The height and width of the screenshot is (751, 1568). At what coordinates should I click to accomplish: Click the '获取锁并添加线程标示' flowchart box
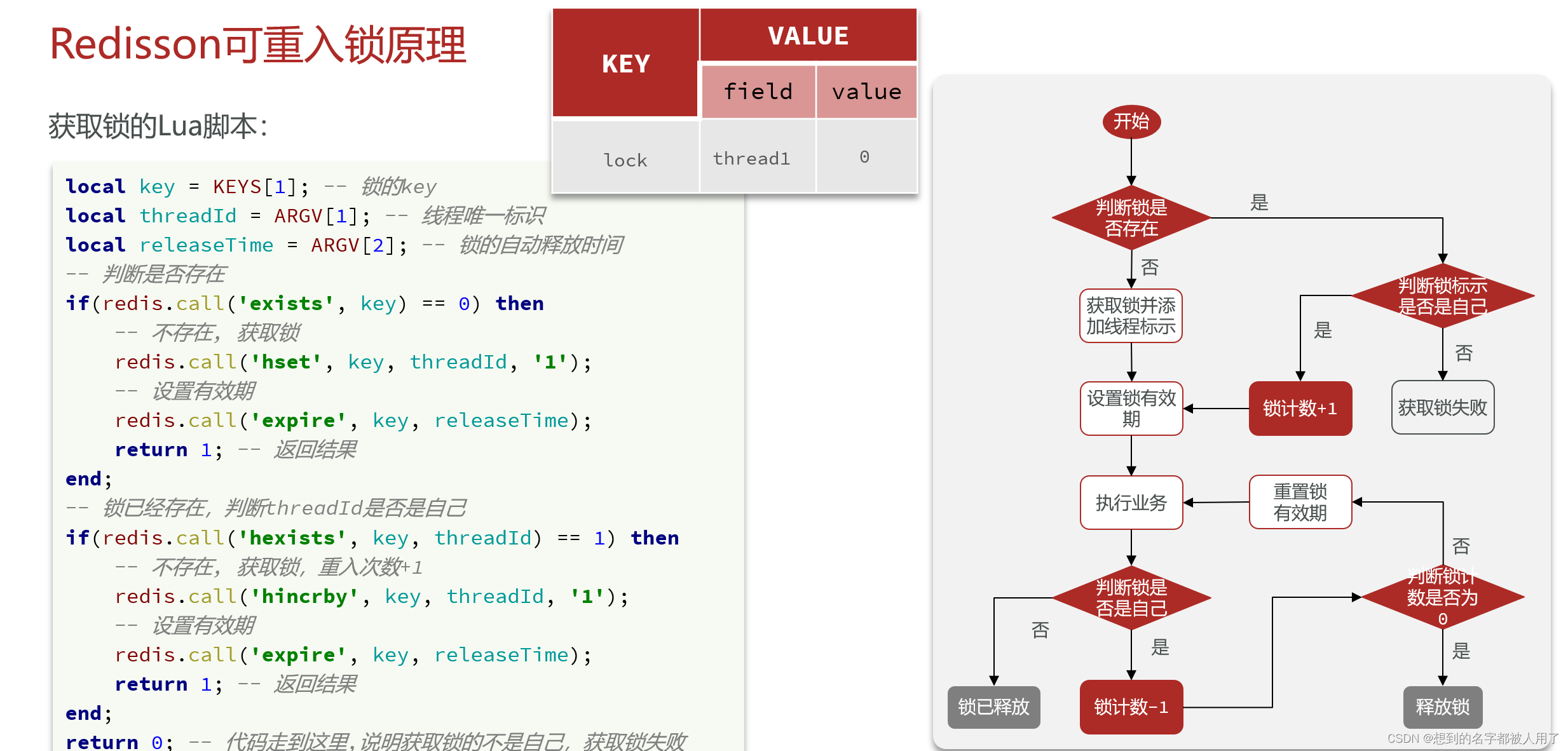[1131, 316]
